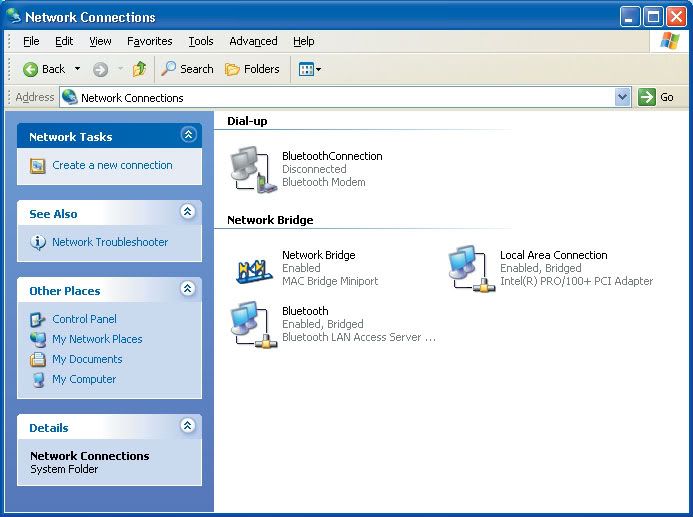
Task: Collapse the See Also panel
Action: [188, 212]
